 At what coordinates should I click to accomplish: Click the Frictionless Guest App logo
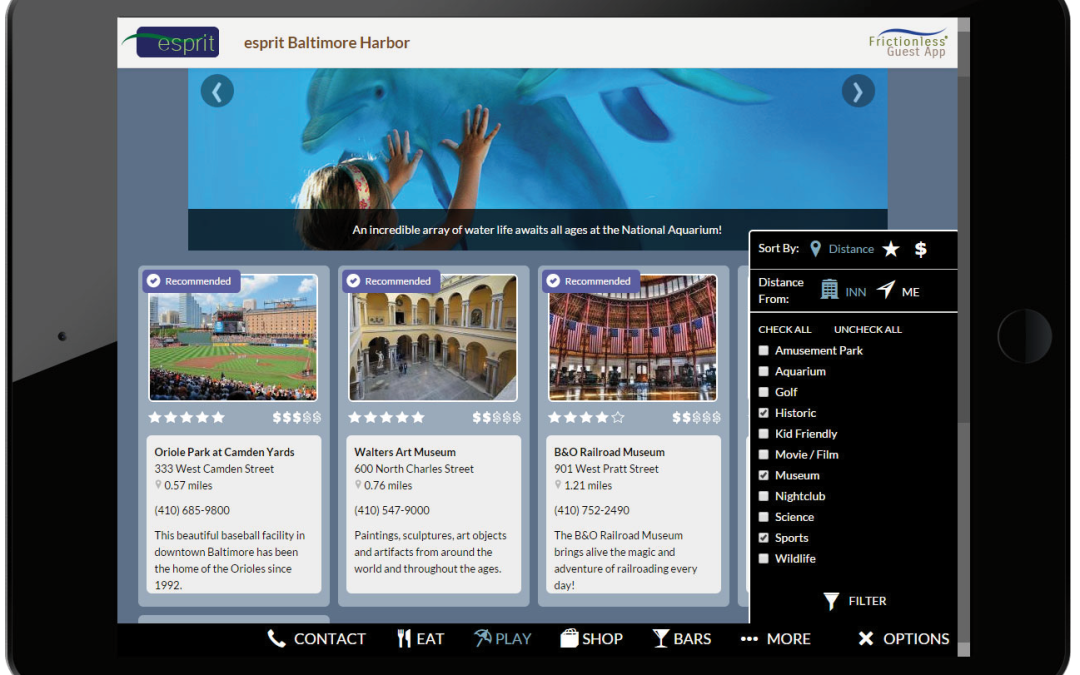(908, 43)
